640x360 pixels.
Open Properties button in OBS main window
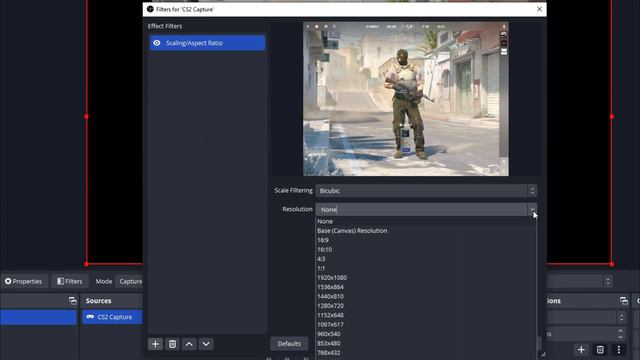tap(24, 281)
